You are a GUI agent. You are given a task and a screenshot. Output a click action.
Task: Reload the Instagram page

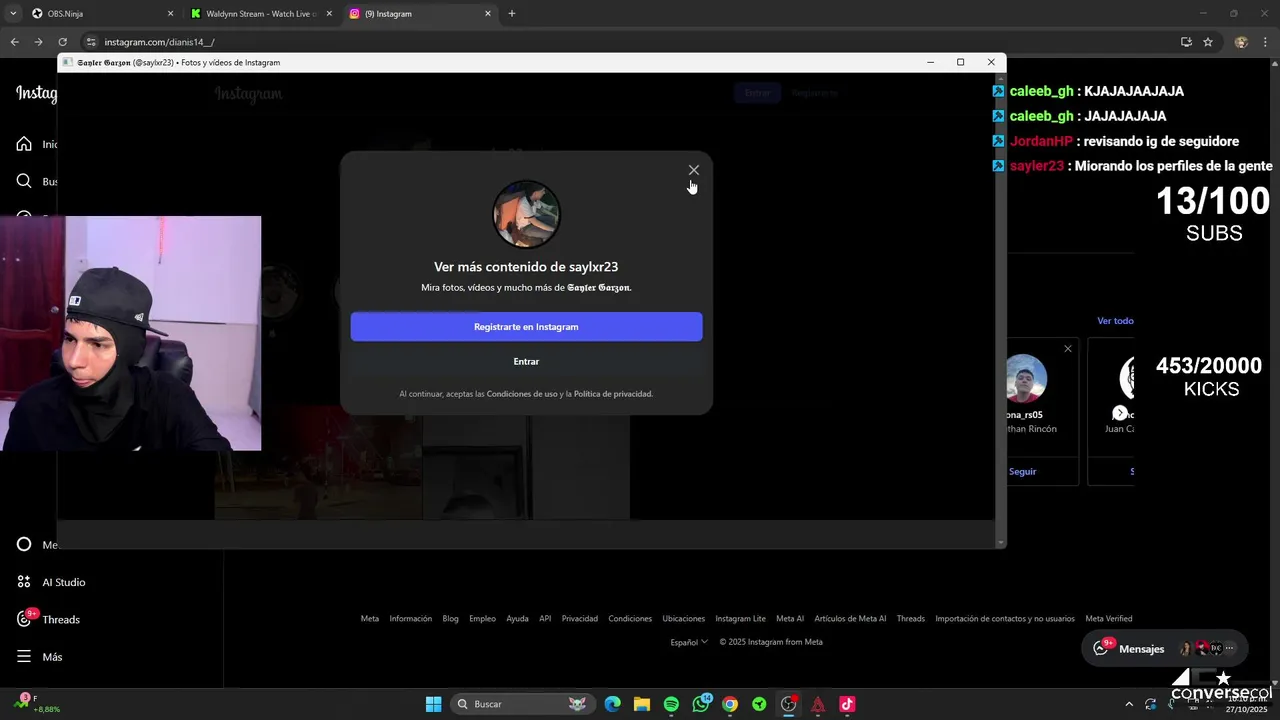(62, 42)
